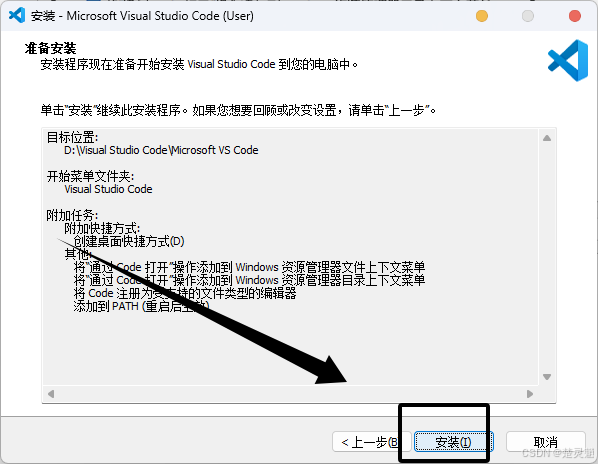Minimize the installer with the yellow button
This screenshot has height=464, width=598.
click(482, 16)
